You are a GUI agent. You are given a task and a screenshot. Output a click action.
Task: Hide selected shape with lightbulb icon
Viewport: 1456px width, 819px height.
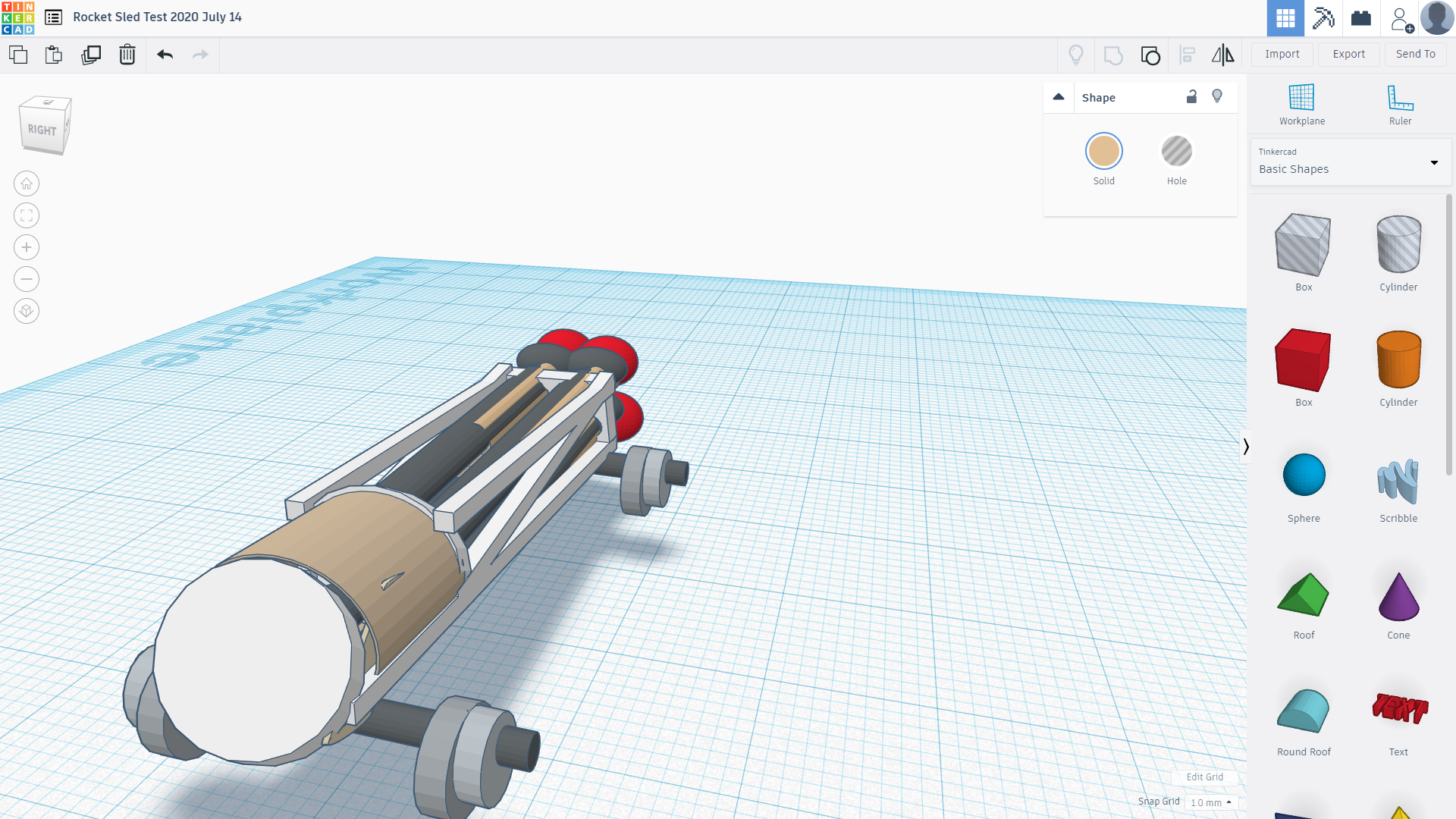click(1217, 96)
